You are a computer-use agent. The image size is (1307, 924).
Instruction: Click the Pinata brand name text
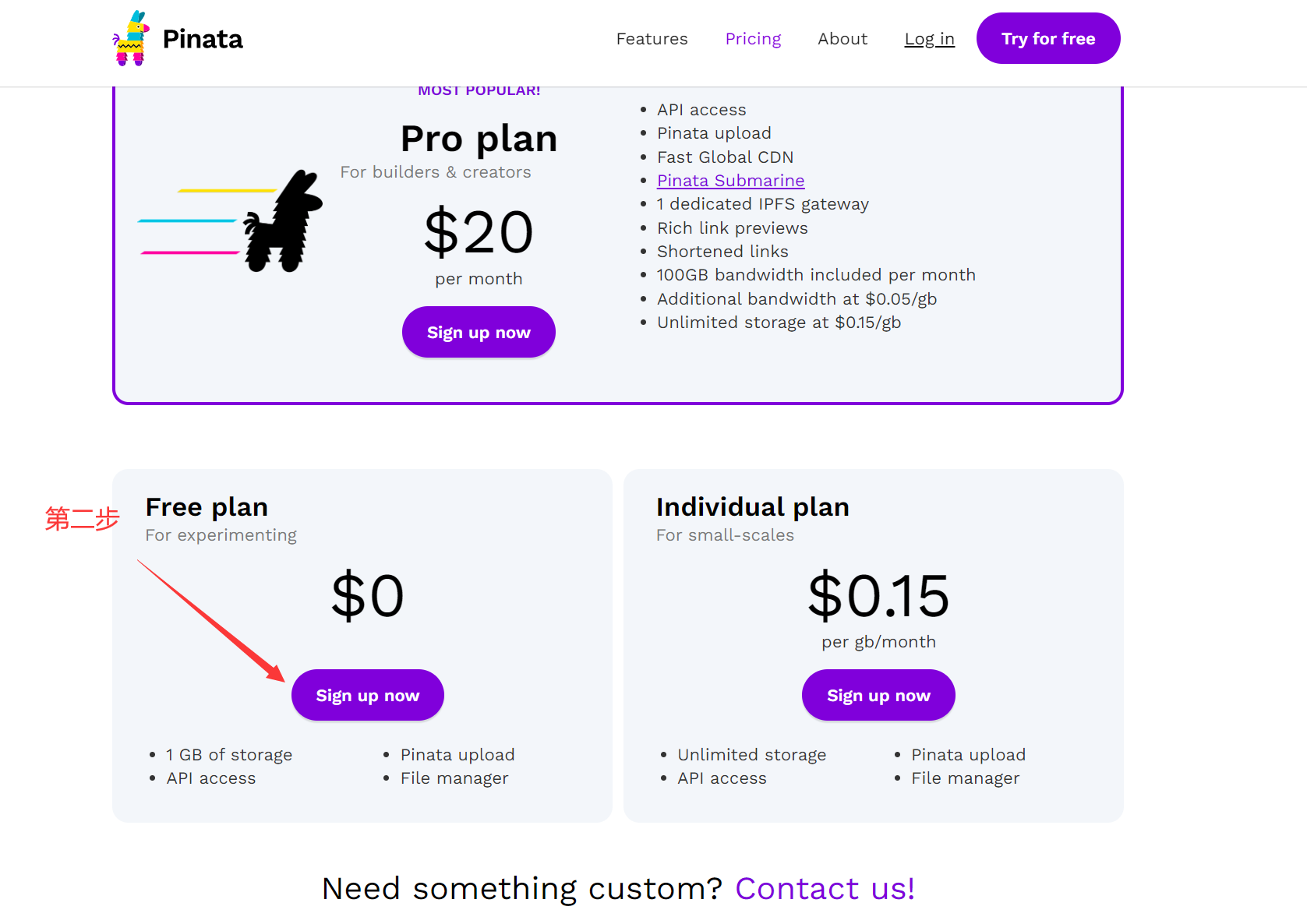point(203,39)
